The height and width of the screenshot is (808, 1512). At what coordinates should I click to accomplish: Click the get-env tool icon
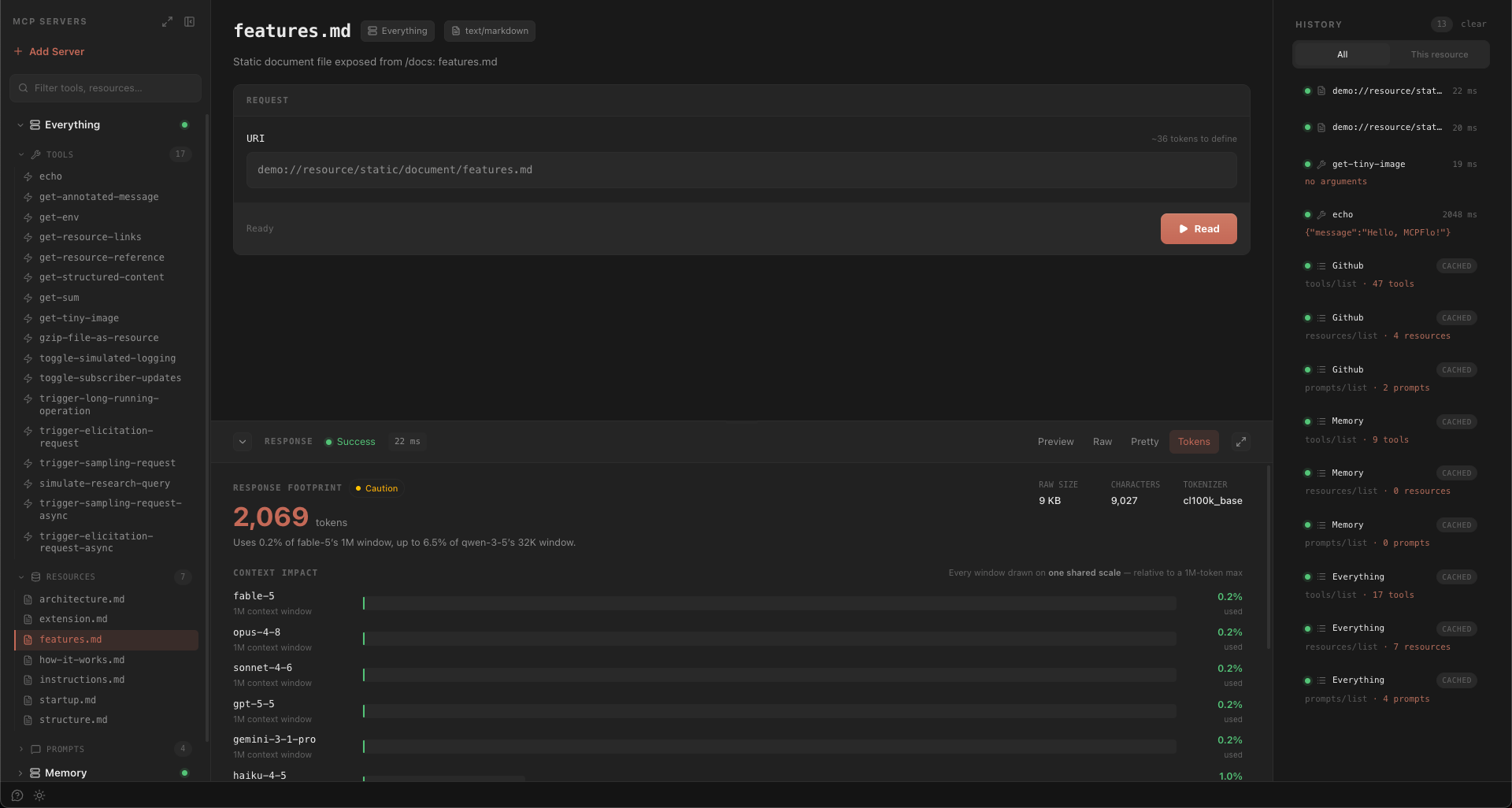pyautogui.click(x=28, y=217)
